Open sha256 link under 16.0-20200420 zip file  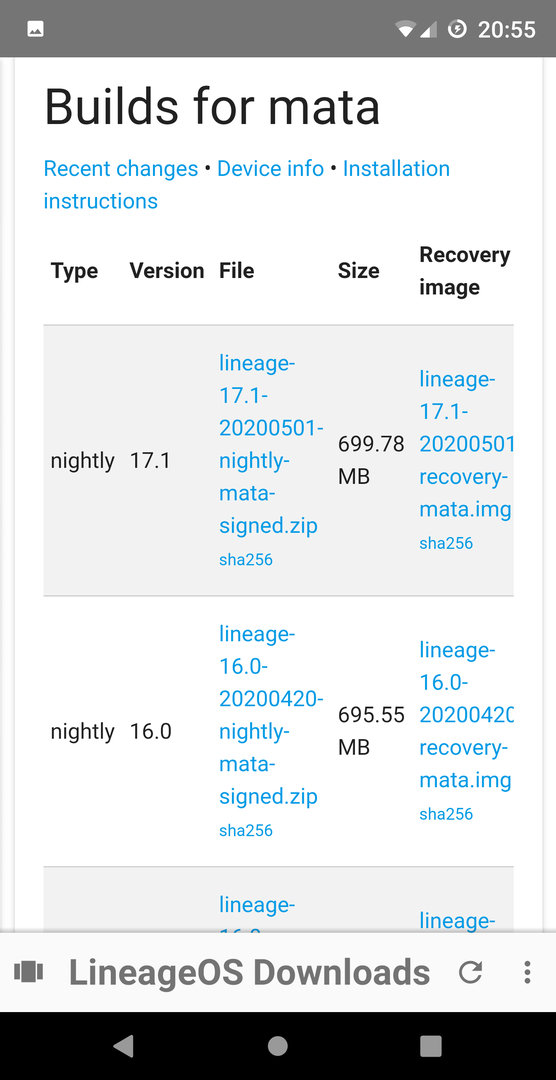click(x=246, y=831)
